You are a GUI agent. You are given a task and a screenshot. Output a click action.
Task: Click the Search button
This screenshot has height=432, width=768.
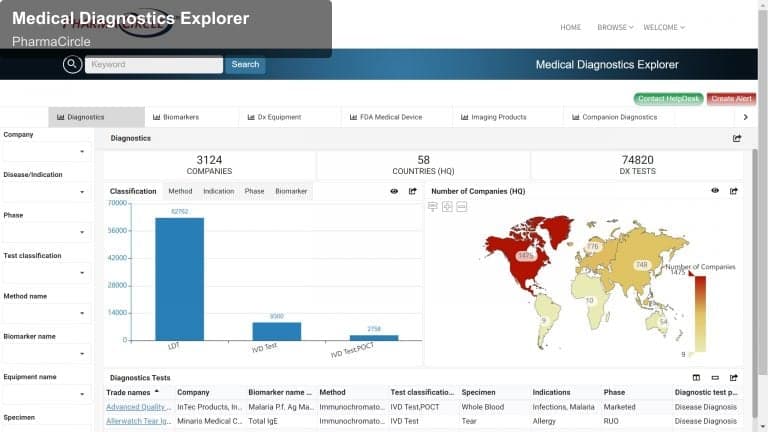pos(245,65)
